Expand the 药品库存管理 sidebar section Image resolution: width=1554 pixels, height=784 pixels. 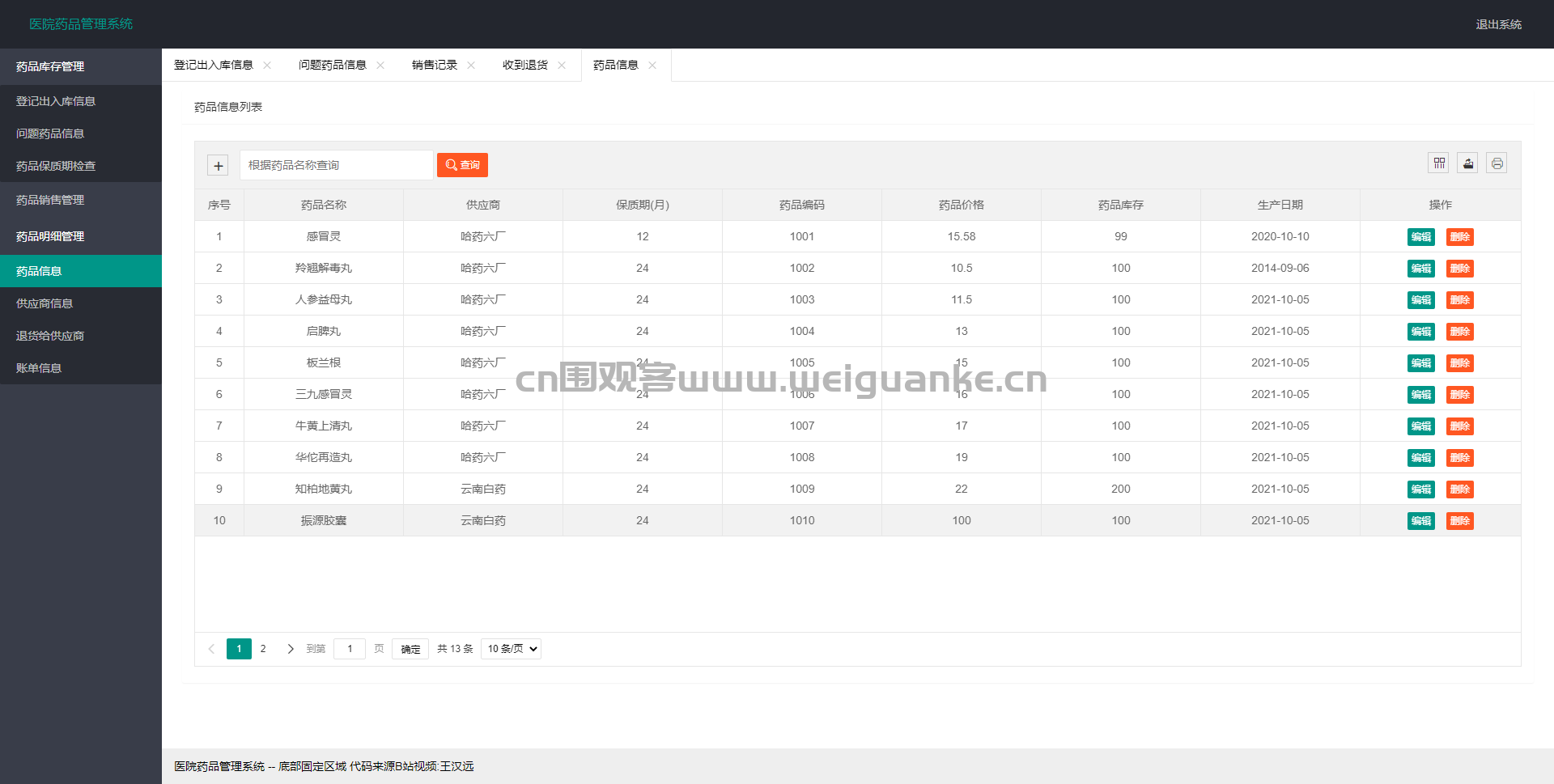click(x=81, y=66)
